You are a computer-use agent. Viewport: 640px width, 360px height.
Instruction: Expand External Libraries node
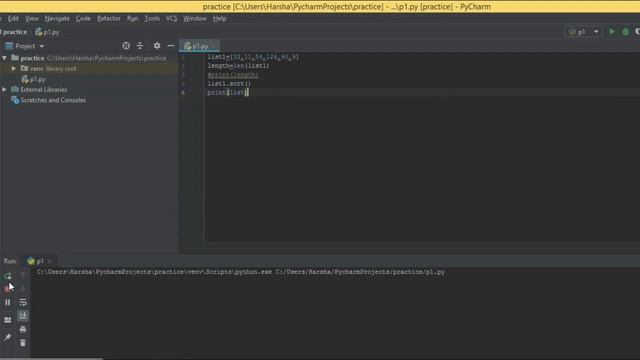click(x=4, y=89)
